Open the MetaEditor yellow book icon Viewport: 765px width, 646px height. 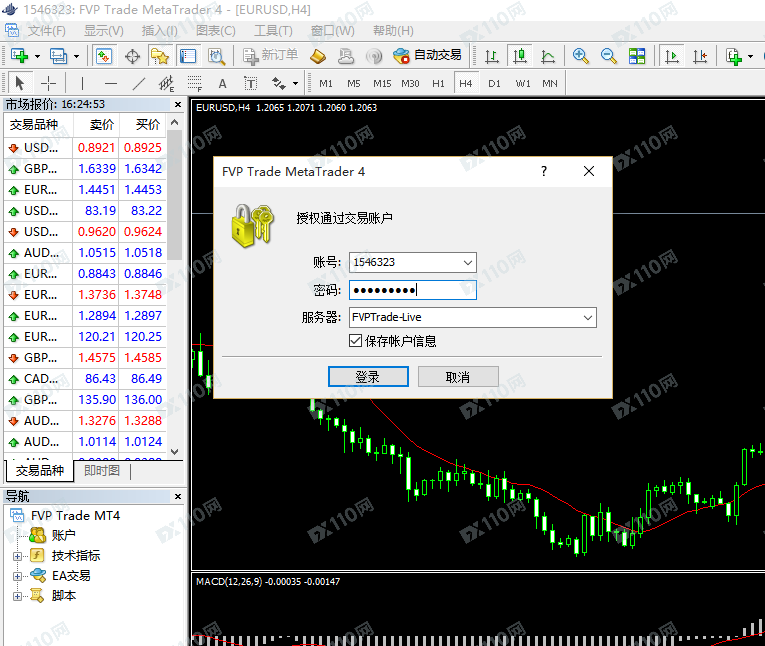pos(318,56)
